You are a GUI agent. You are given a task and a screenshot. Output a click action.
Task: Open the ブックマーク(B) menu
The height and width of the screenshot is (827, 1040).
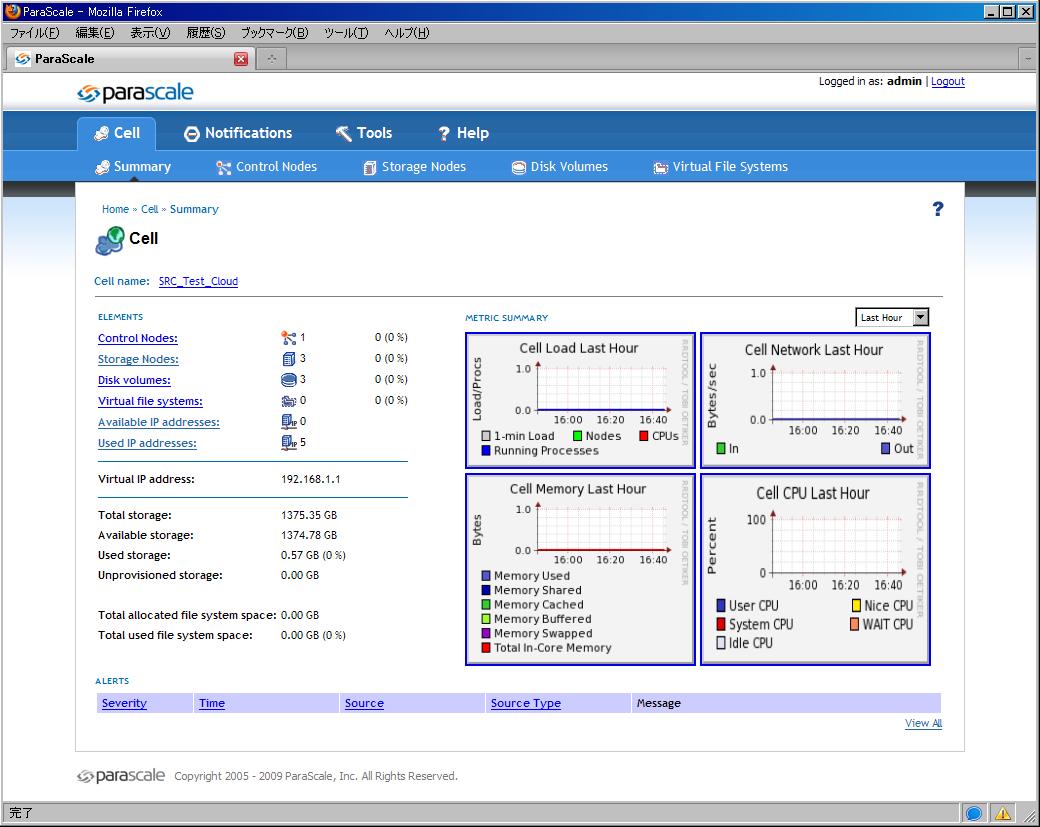(x=274, y=33)
